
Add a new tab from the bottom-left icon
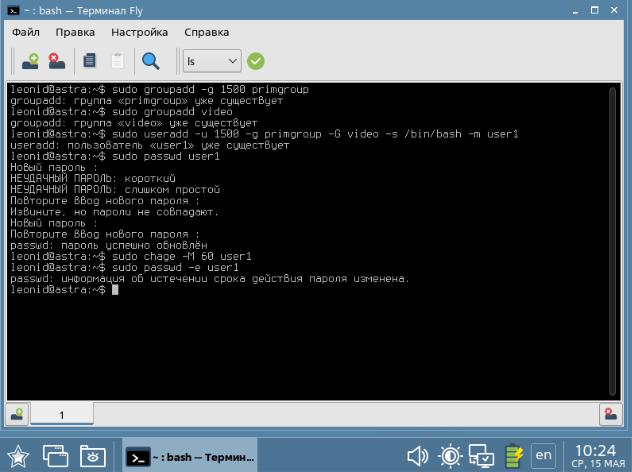tap(17, 414)
